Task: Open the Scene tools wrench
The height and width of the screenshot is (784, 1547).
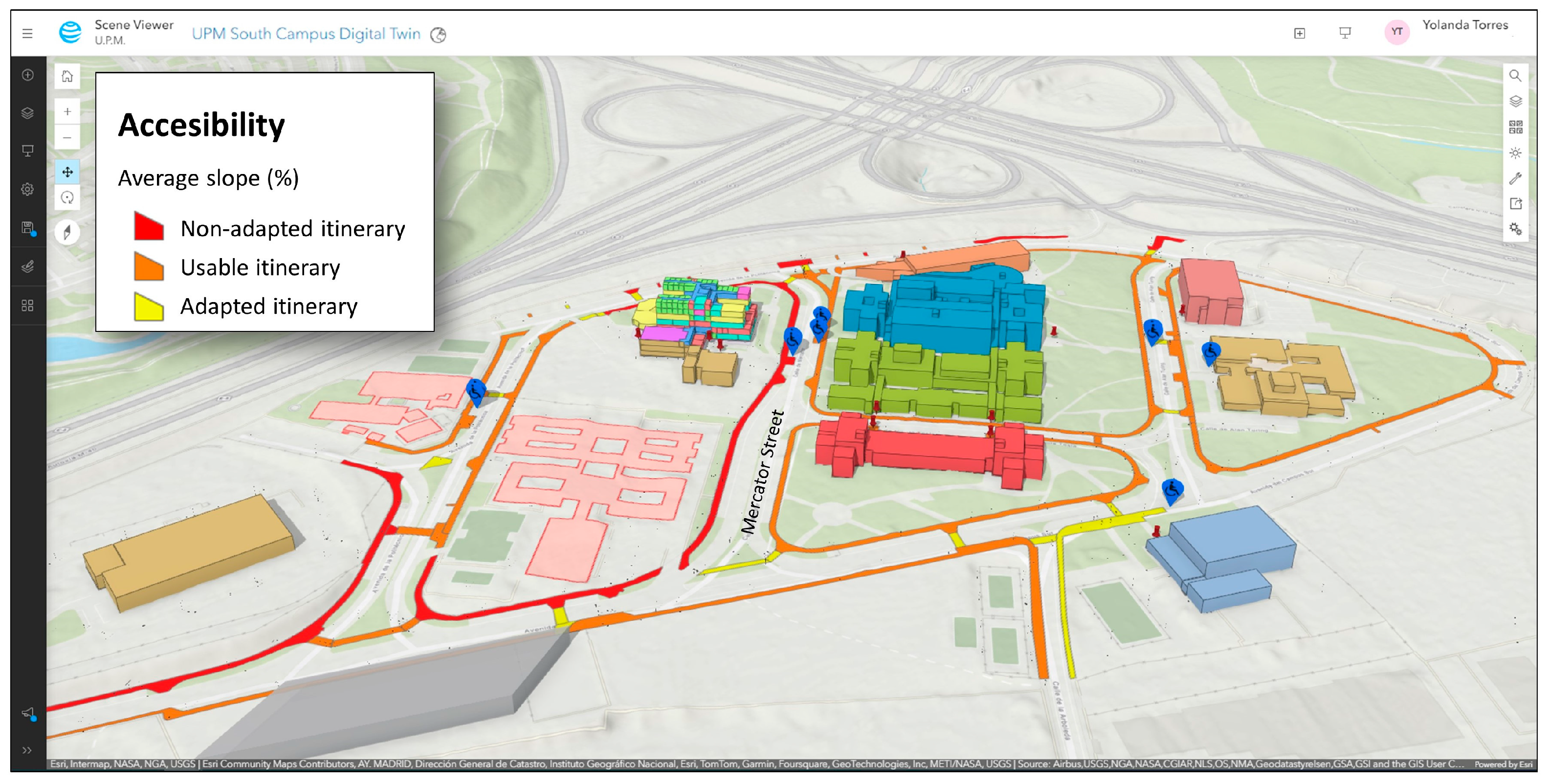Action: click(x=1515, y=178)
